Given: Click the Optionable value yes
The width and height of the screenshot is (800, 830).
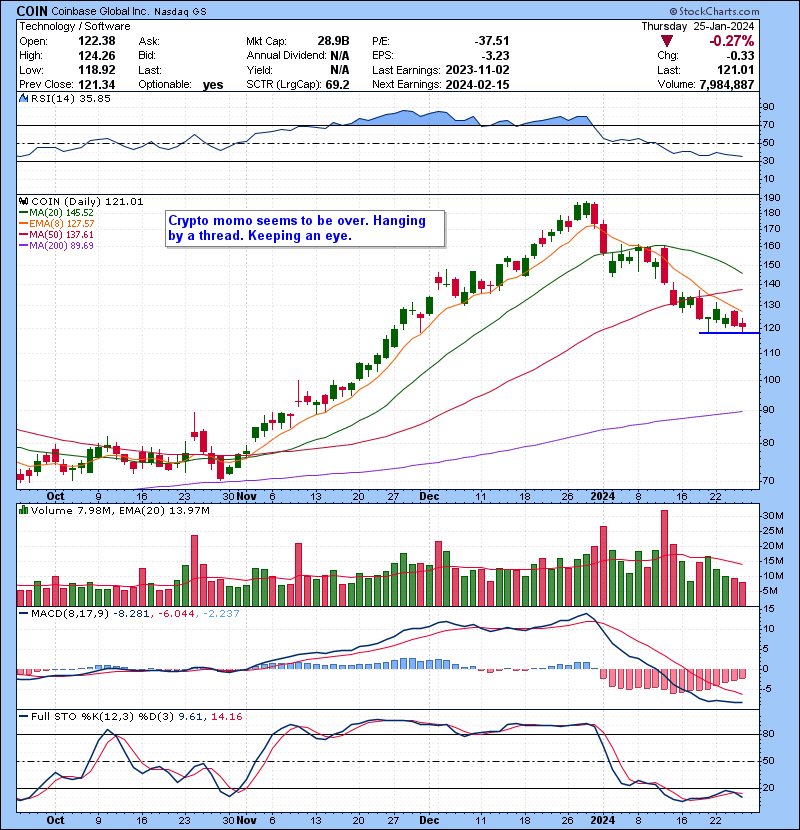Looking at the screenshot, I should pos(213,85).
